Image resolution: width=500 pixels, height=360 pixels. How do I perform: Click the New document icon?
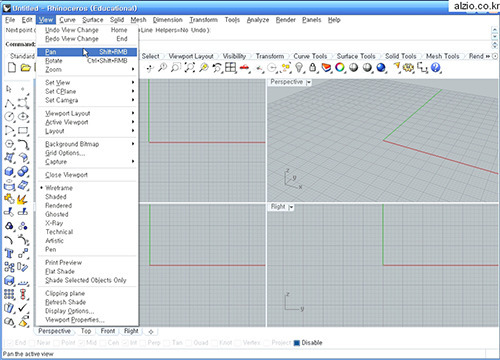click(x=12, y=68)
